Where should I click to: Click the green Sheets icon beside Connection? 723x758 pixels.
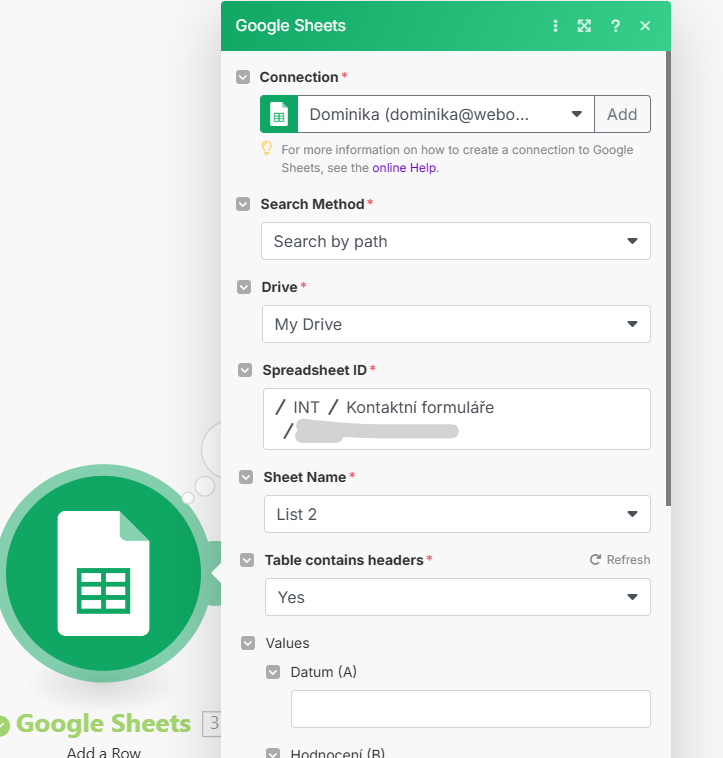[x=279, y=114]
